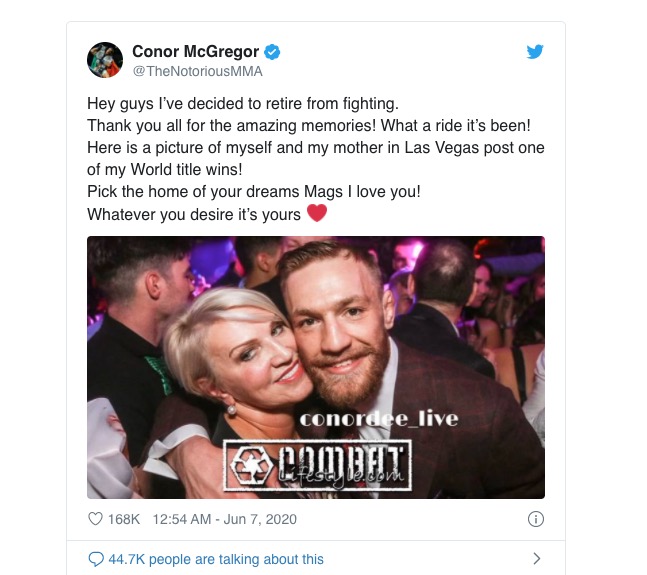Viewport: 647px width, 575px height.
Task: Open the Conor McGregor display name
Action: point(196,52)
